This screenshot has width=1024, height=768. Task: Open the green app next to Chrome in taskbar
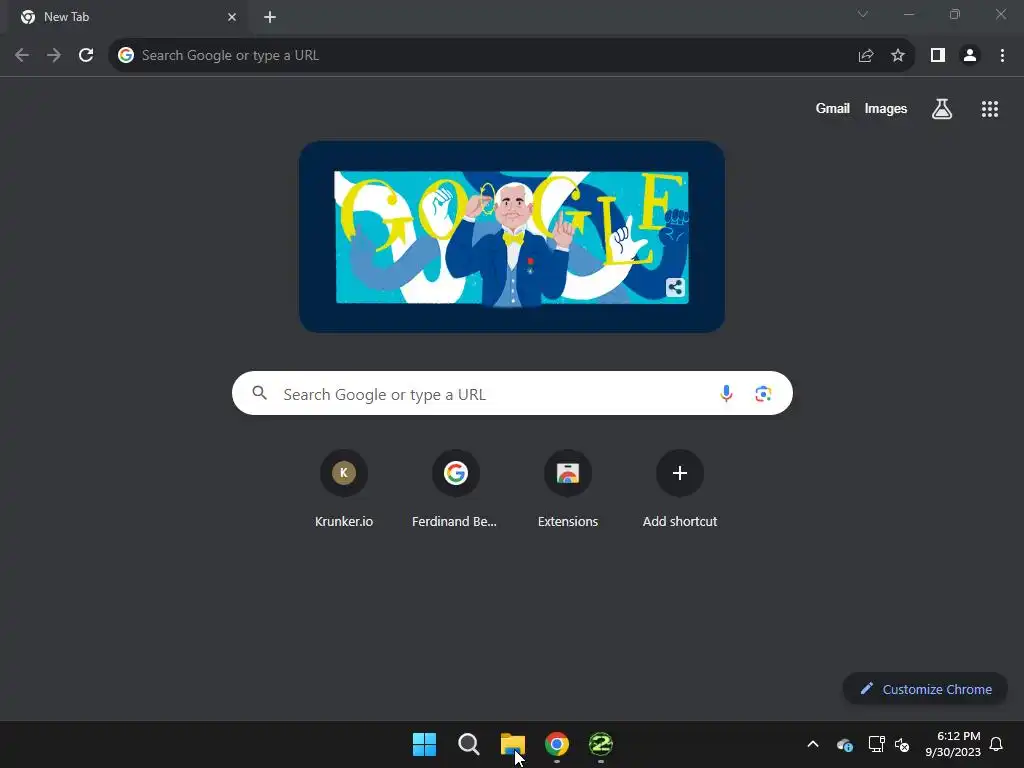(x=601, y=744)
